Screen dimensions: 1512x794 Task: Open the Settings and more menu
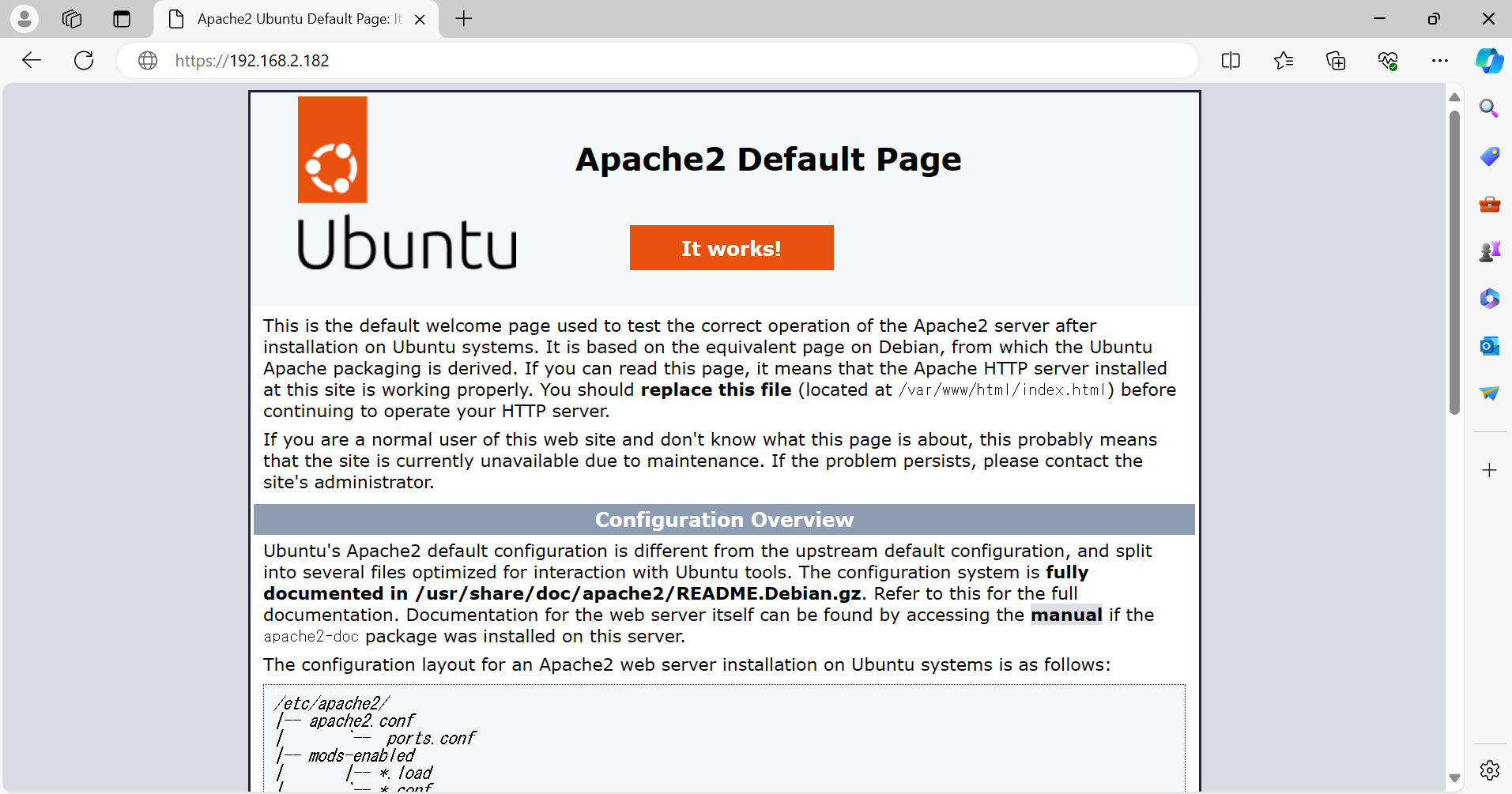(1441, 60)
